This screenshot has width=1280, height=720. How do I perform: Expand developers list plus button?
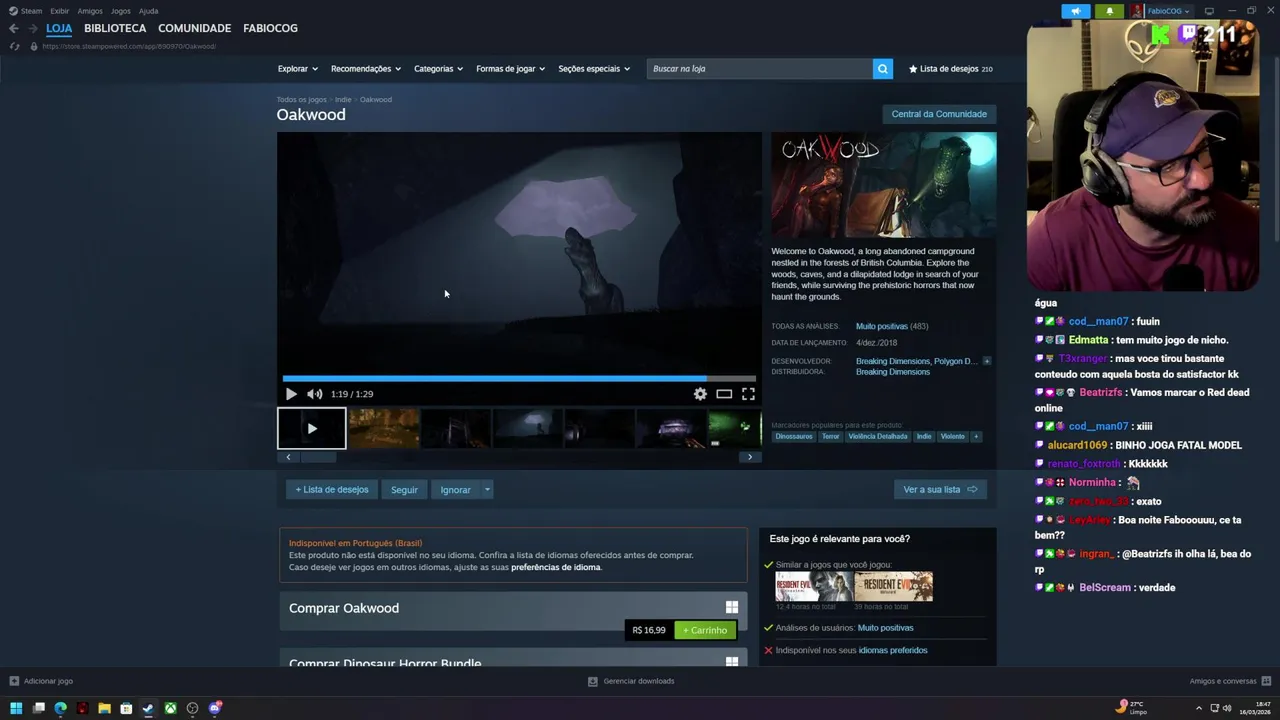tap(987, 361)
